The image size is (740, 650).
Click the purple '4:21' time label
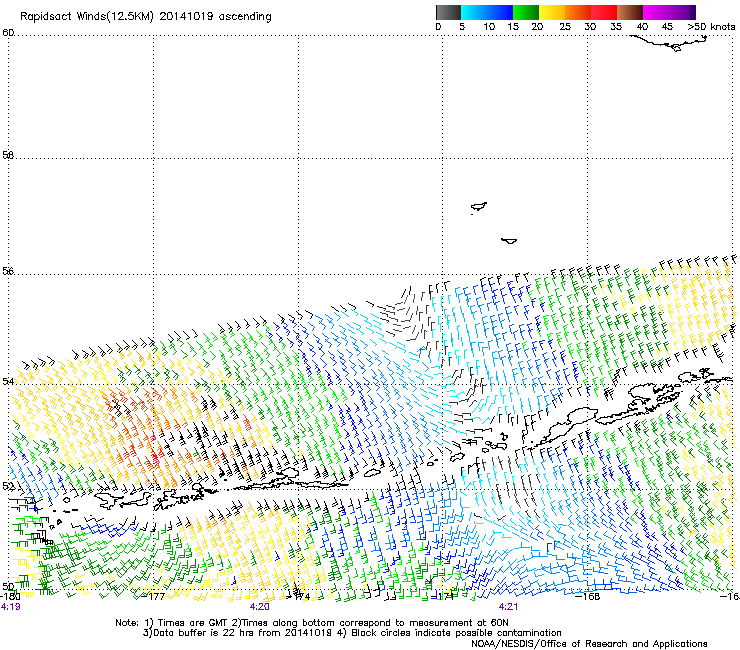pos(508,607)
